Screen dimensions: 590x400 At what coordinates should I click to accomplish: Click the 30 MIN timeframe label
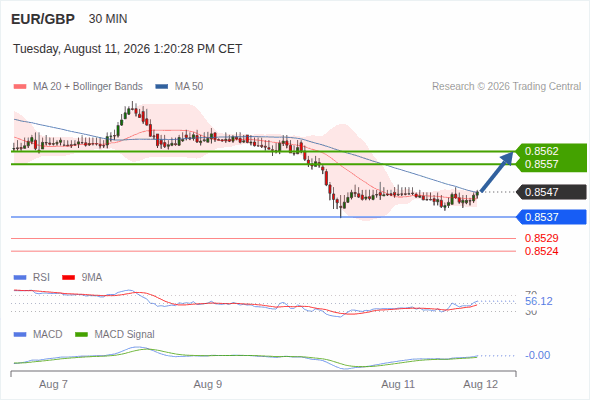(108, 19)
